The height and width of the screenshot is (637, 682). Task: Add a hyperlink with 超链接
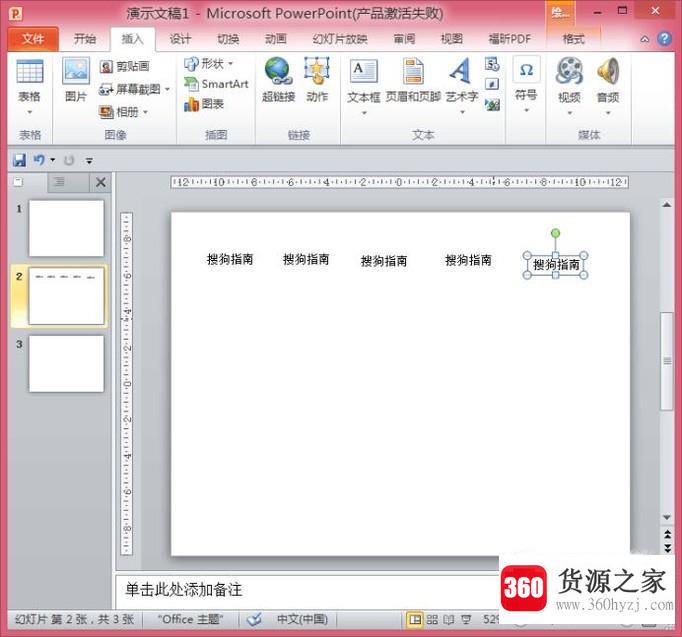coord(278,80)
